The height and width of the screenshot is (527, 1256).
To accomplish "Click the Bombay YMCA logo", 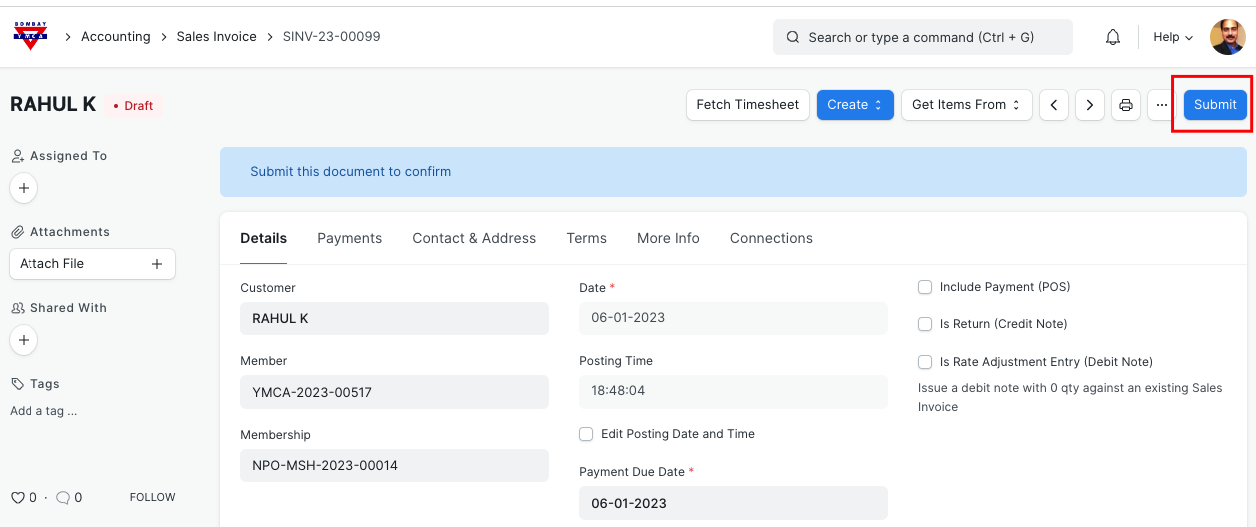I will (x=30, y=36).
